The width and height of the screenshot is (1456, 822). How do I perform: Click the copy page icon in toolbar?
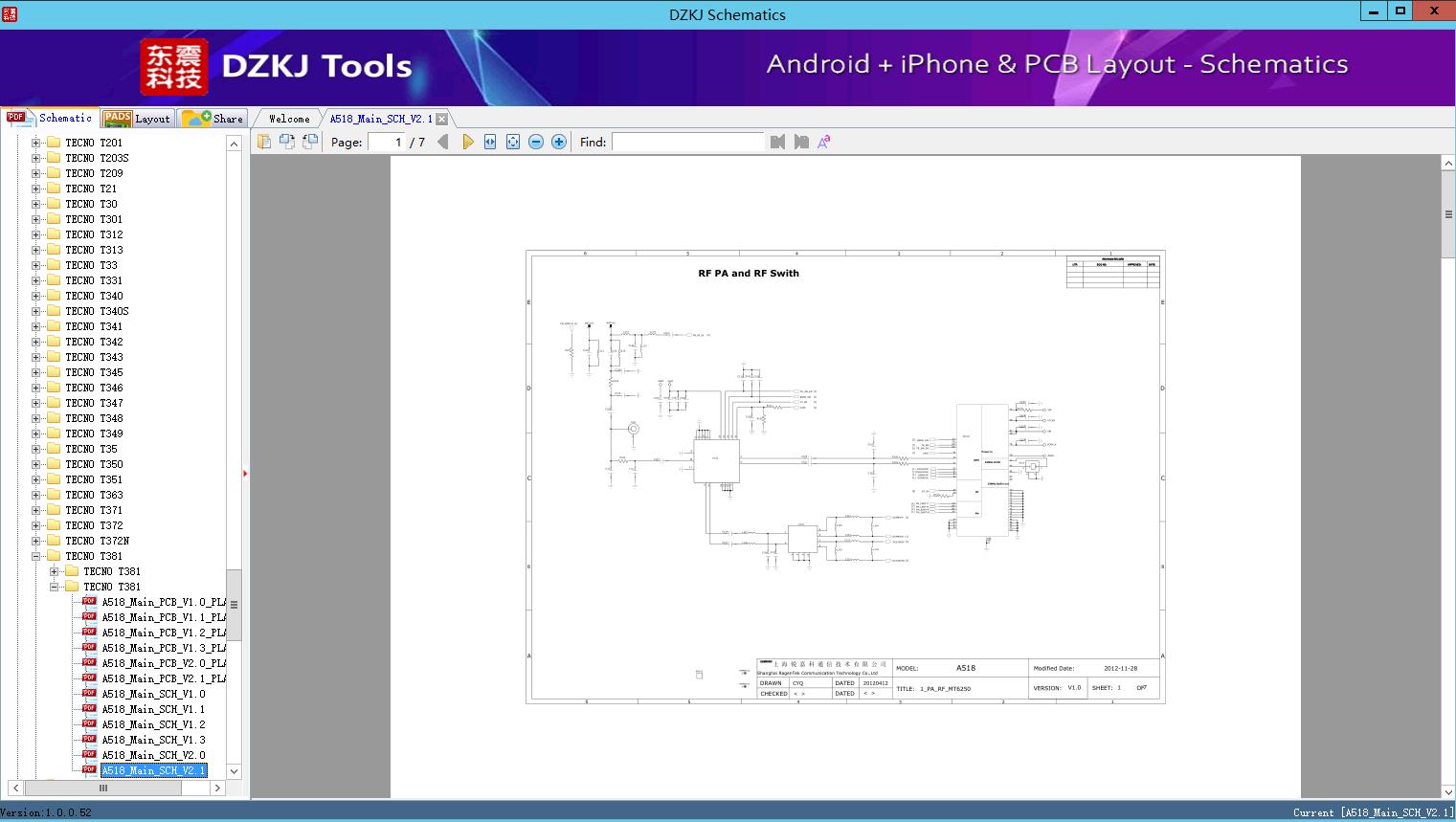[x=264, y=142]
